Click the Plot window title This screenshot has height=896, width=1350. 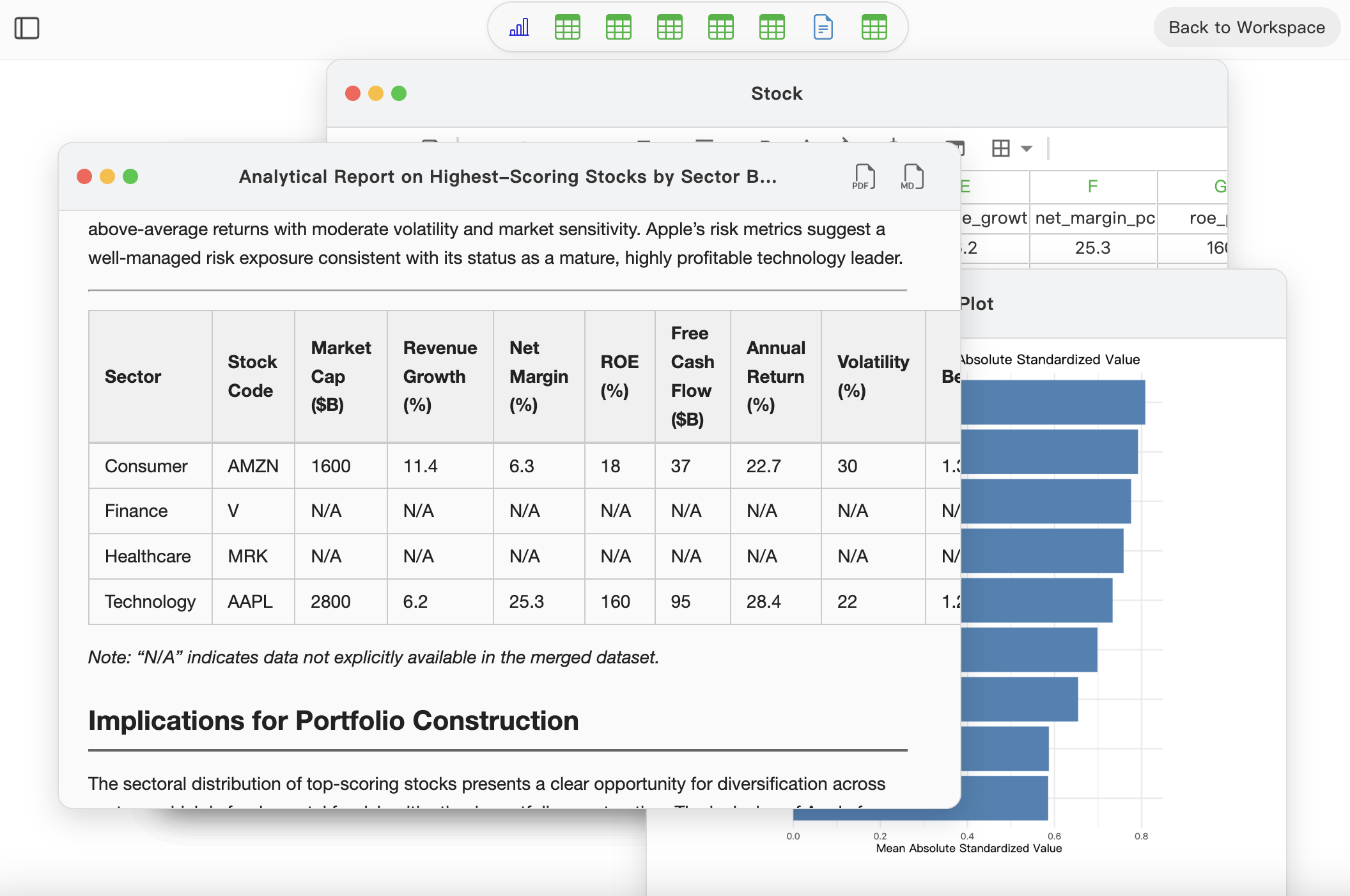click(x=977, y=304)
